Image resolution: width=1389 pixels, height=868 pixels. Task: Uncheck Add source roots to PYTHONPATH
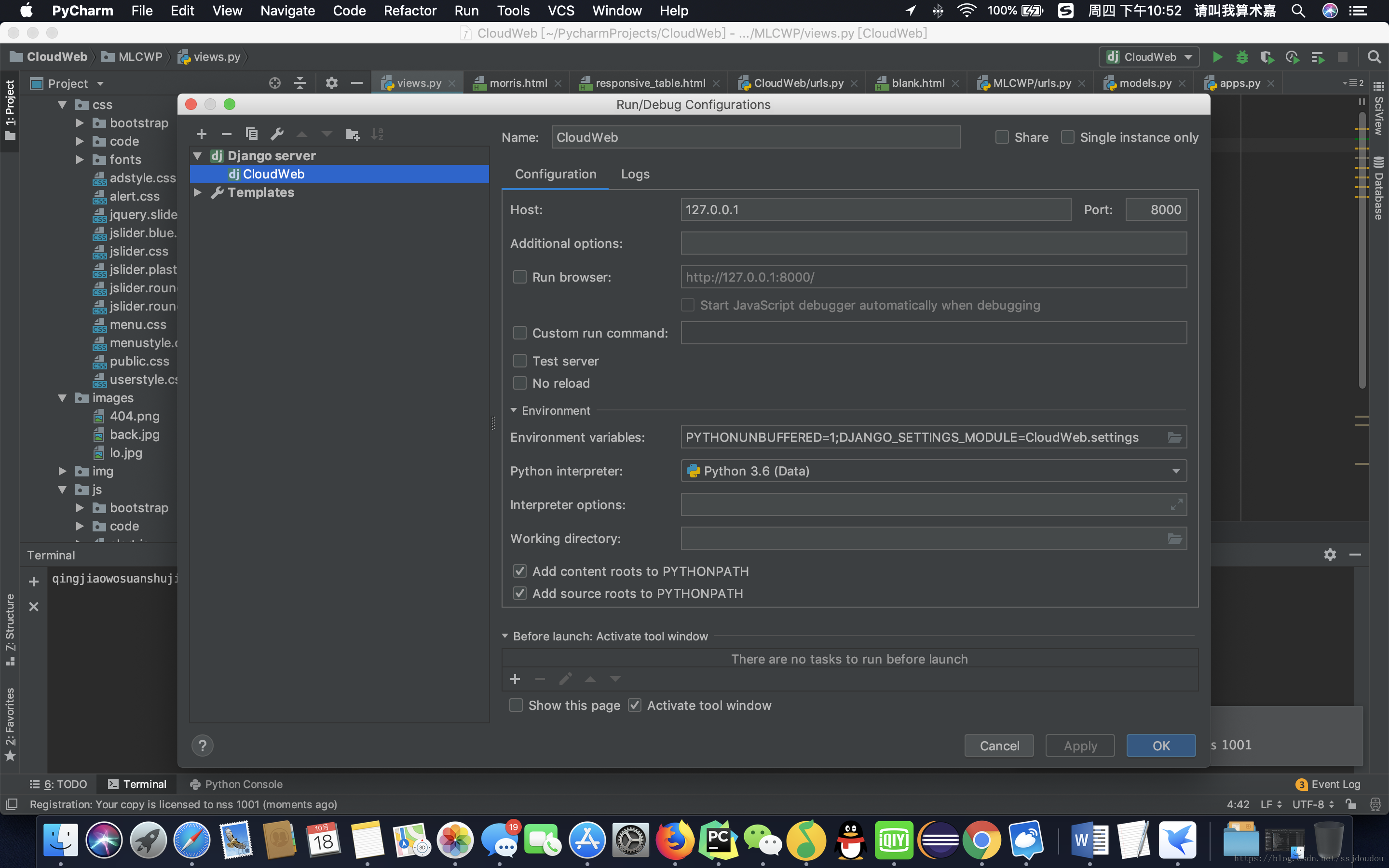click(x=519, y=594)
